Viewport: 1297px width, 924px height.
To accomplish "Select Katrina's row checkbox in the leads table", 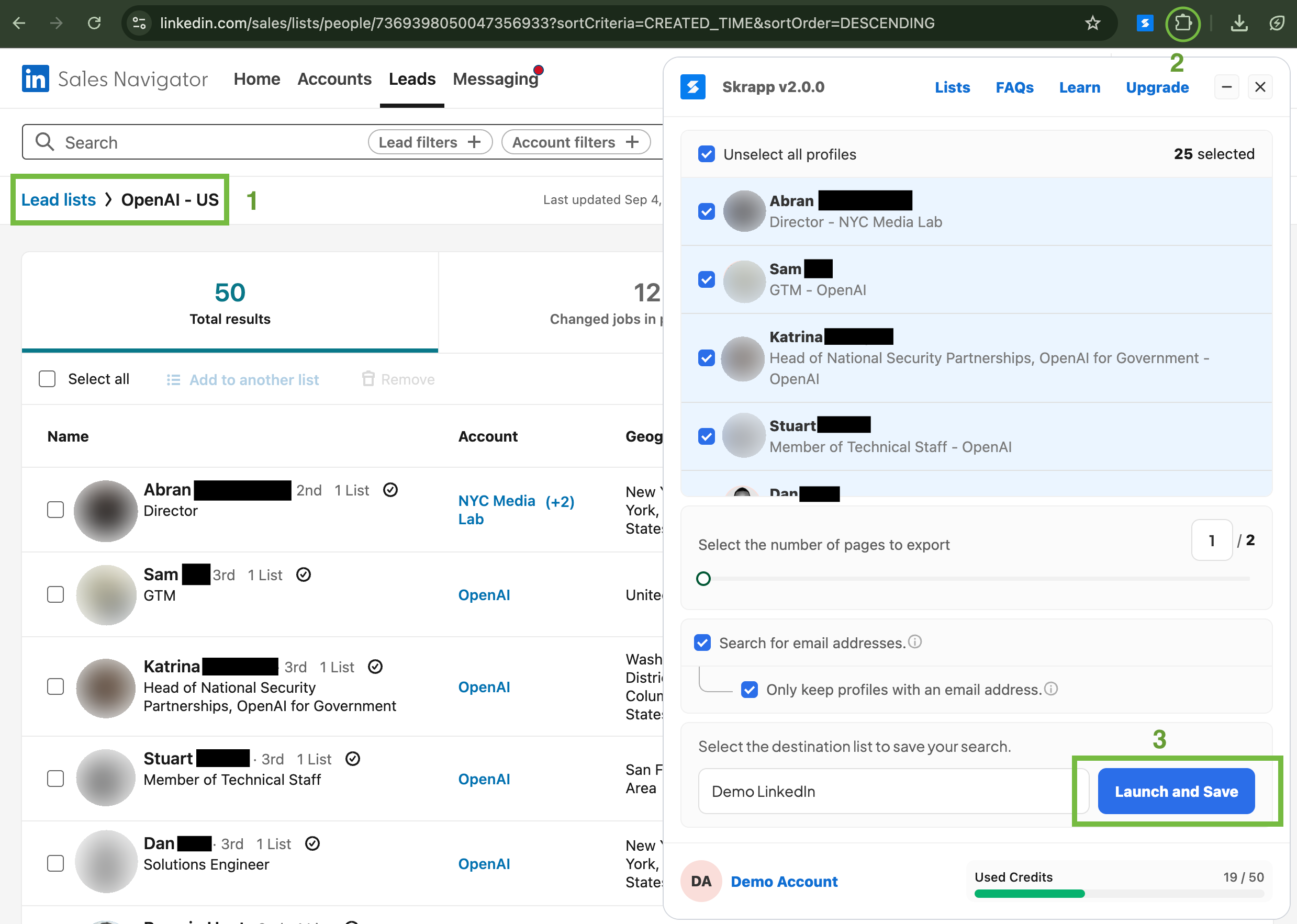I will [x=55, y=687].
